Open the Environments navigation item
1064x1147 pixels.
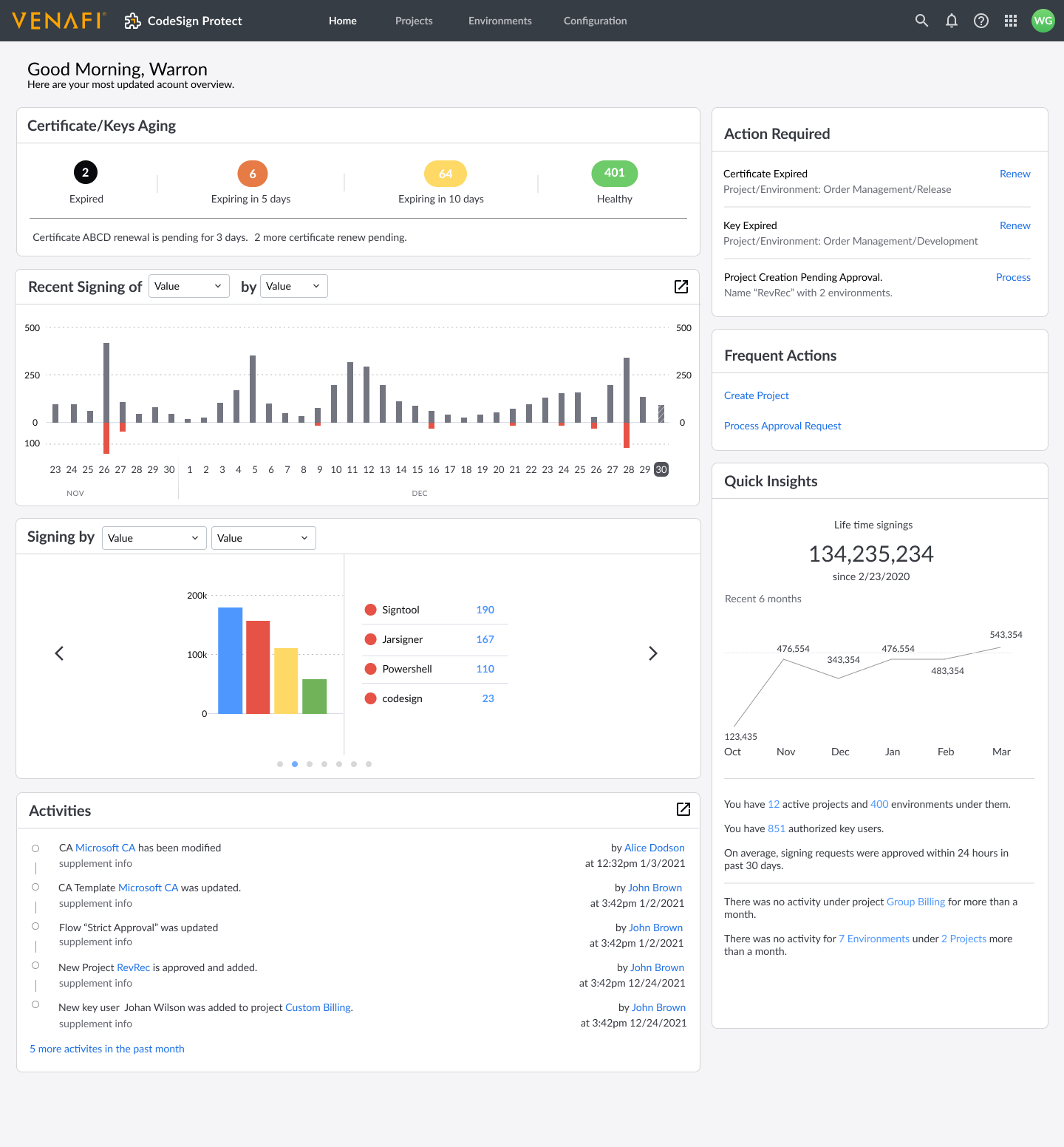coord(499,21)
